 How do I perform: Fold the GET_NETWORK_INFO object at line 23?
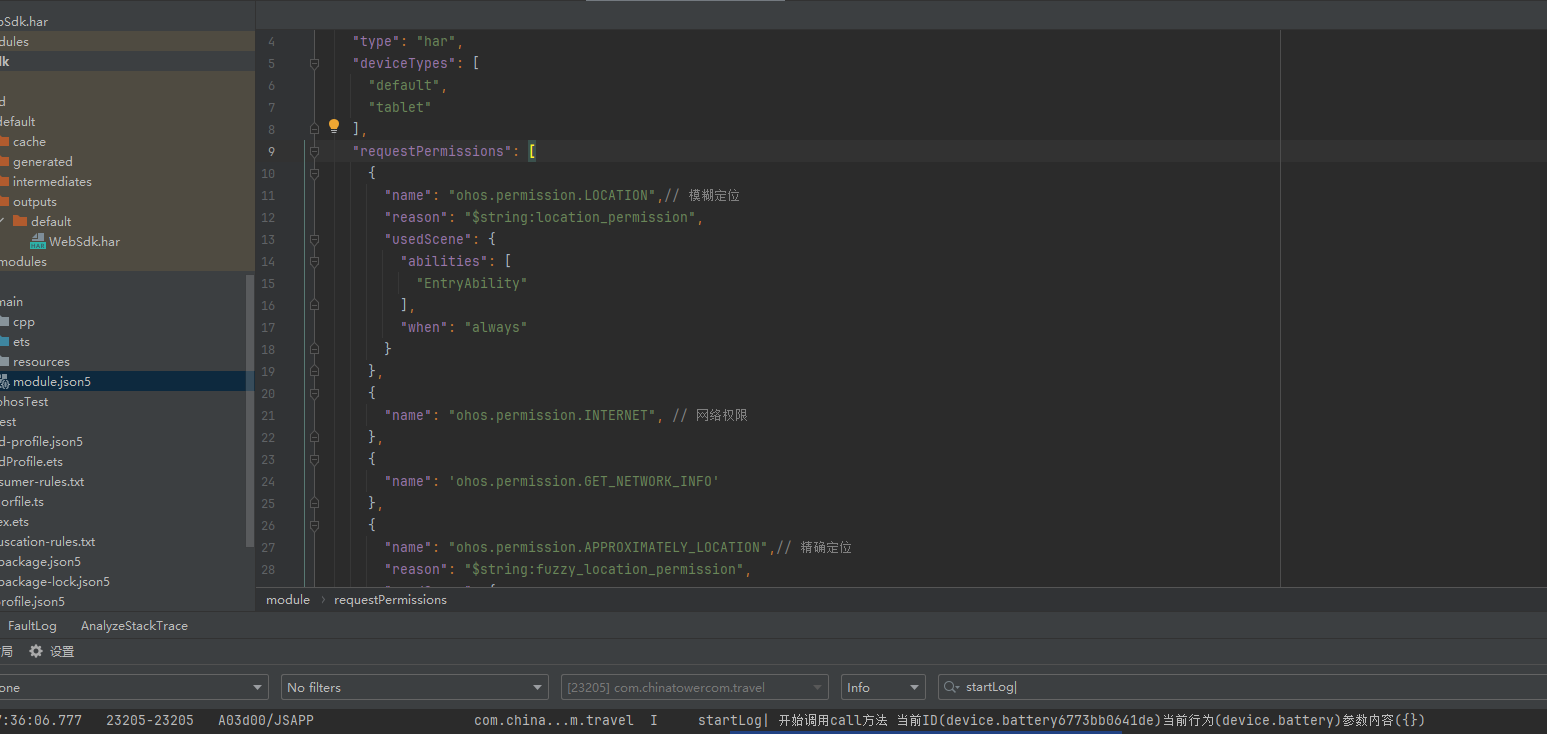[x=314, y=459]
